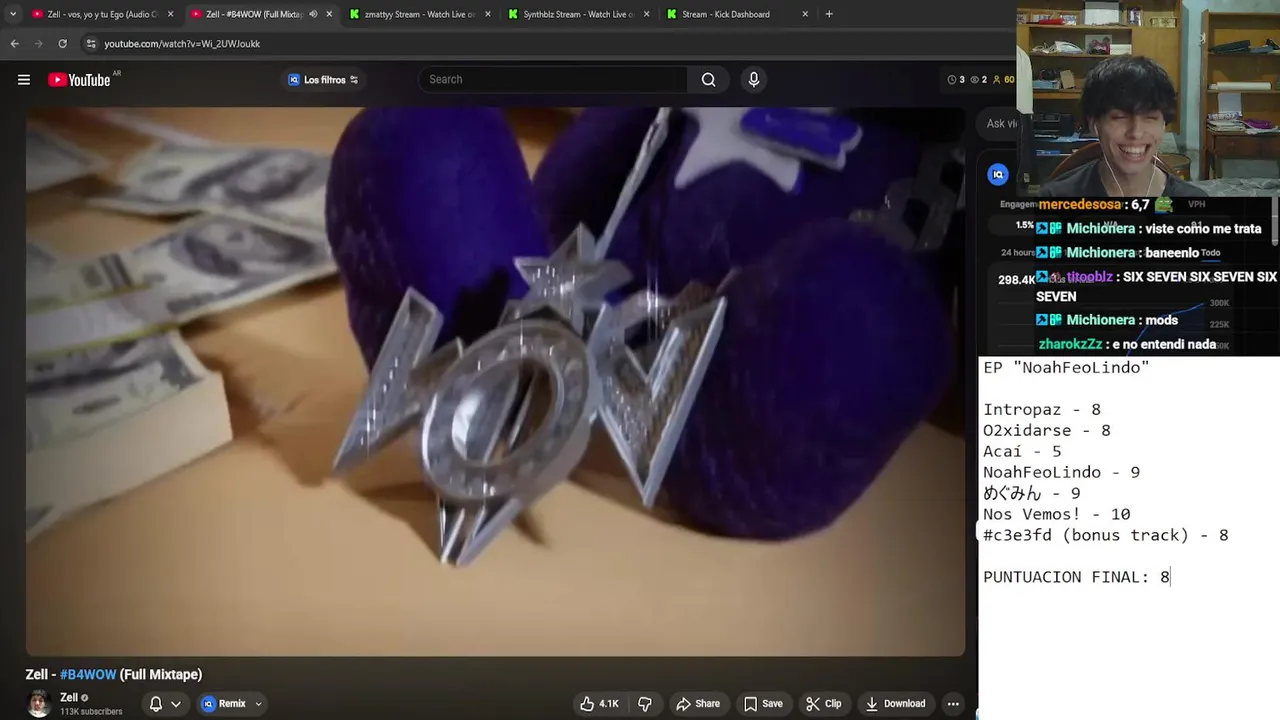Click 'PUNTUACION FINAL: 8' line
This screenshot has width=1280, height=720.
click(1076, 577)
